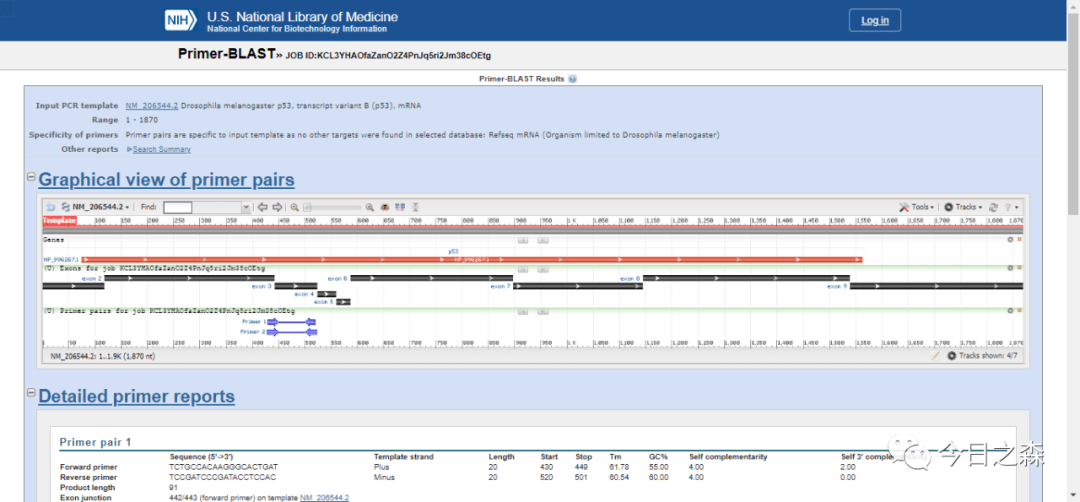Screen dimensions: 1080x502
Task: Open Primer-BLAST Results help icon
Action: tap(572, 79)
